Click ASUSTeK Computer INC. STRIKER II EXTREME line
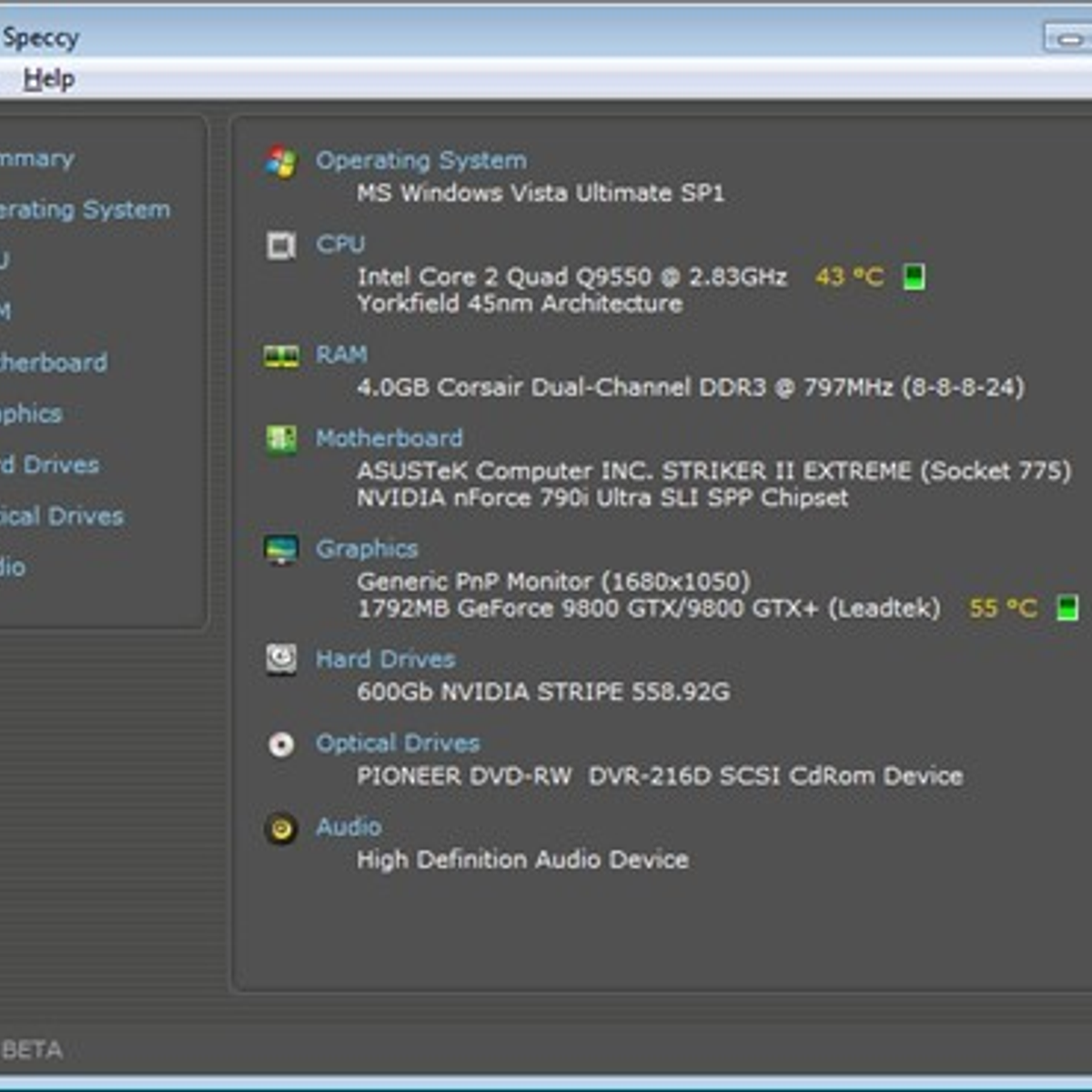The height and width of the screenshot is (1092, 1092). click(x=714, y=470)
